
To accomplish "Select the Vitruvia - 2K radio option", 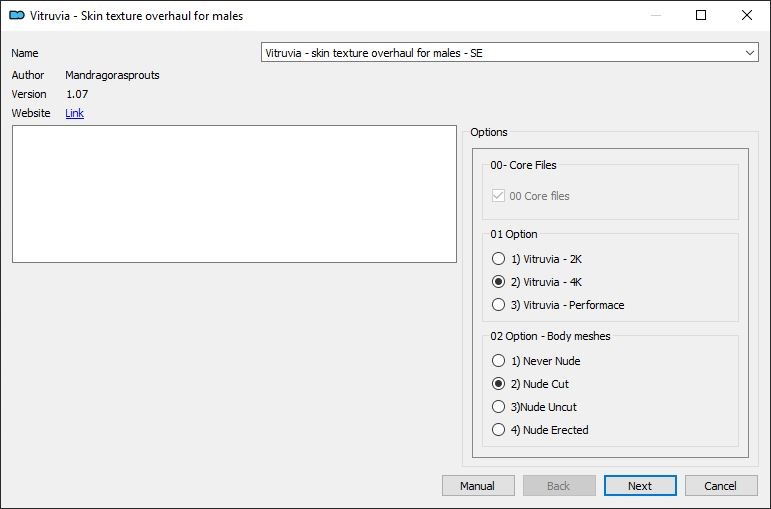I will pos(498,259).
